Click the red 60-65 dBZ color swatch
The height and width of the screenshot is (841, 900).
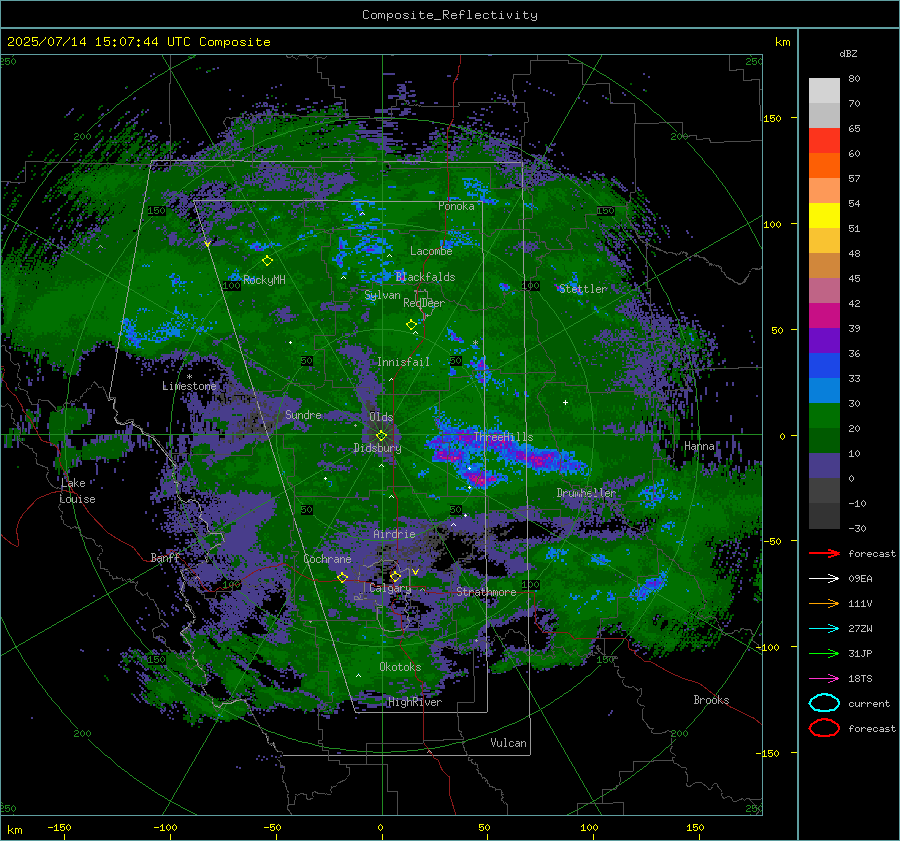[824, 140]
